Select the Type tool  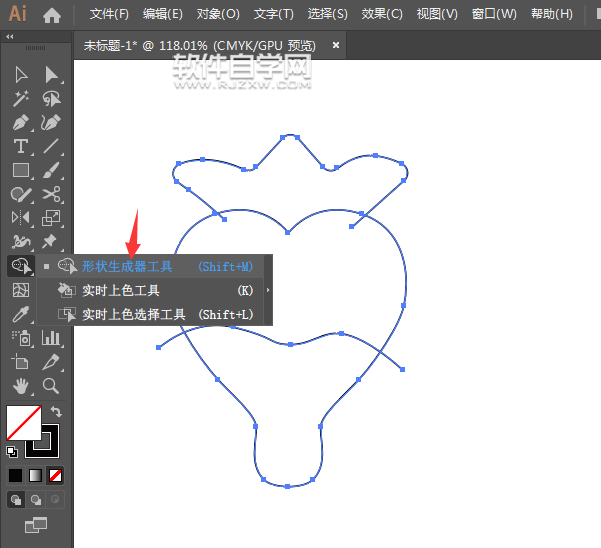pyautogui.click(x=21, y=146)
